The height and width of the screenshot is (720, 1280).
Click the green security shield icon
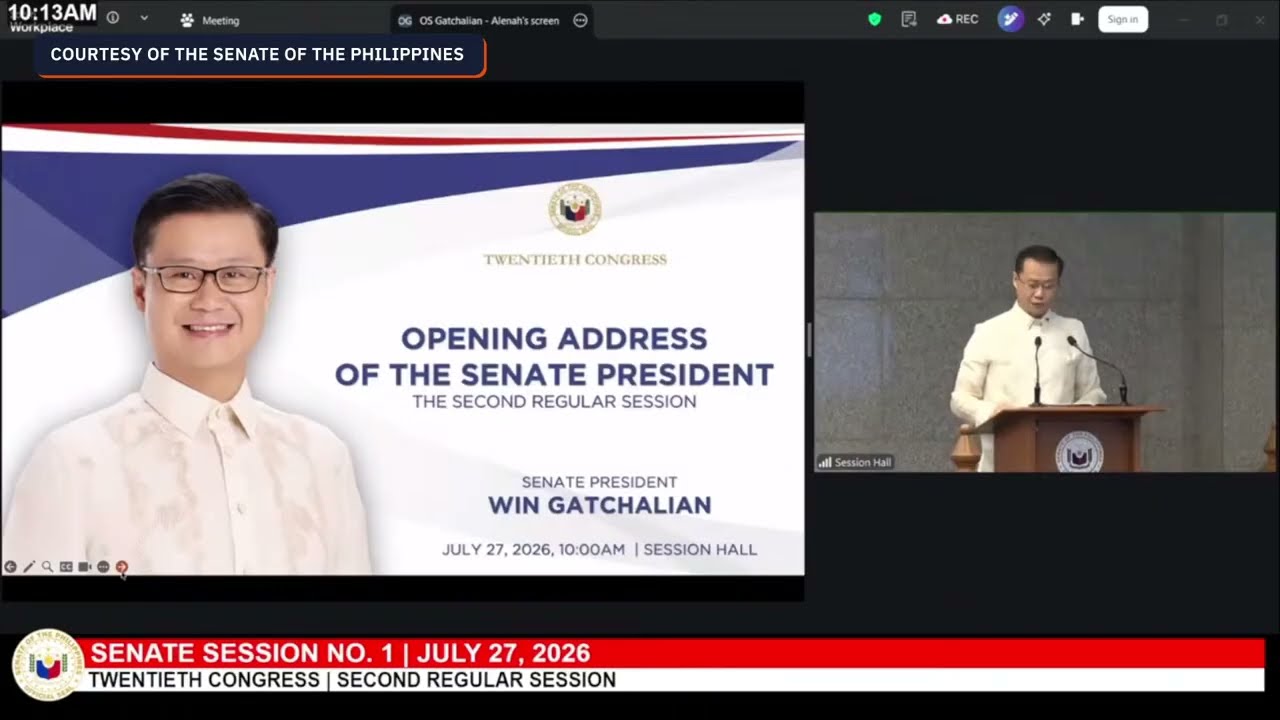click(875, 19)
